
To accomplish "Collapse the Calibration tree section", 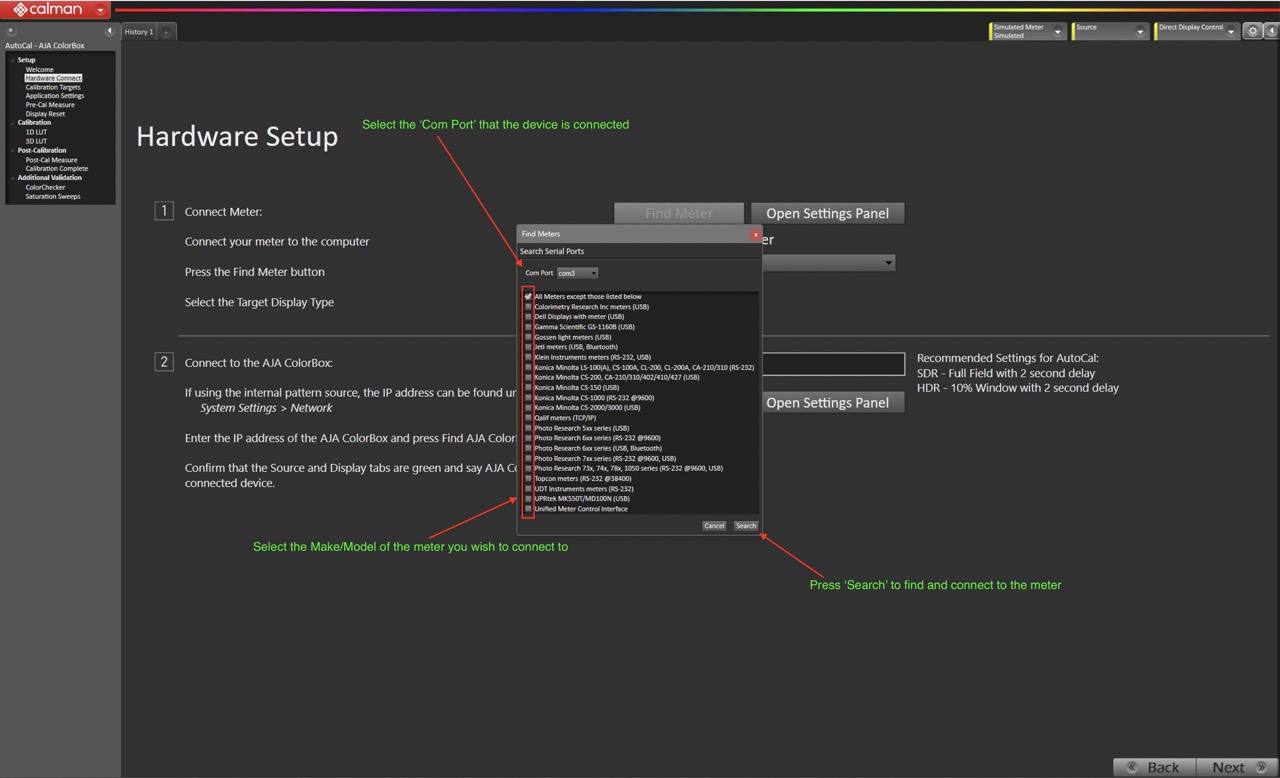I will pyautogui.click(x=13, y=123).
